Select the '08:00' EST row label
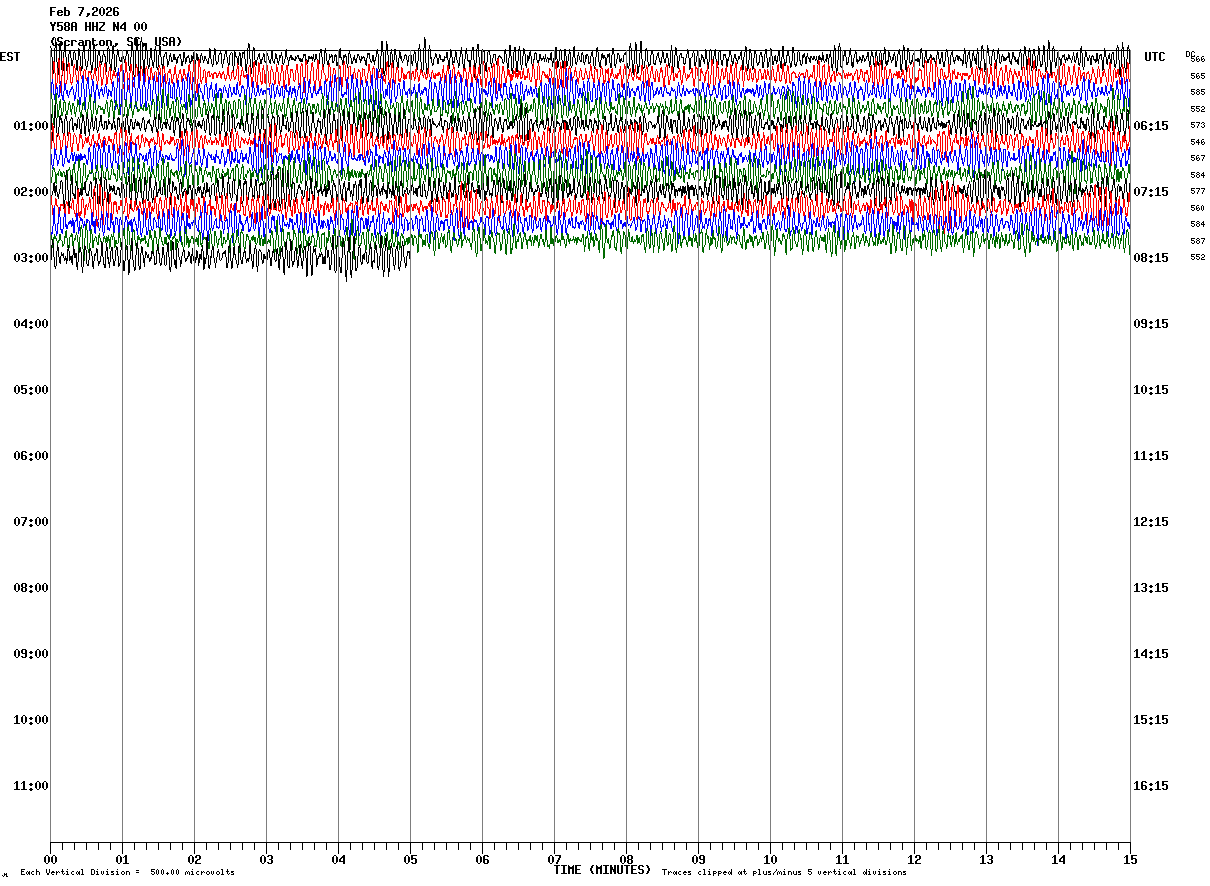Screen dimensions: 1210x886 (x=31, y=588)
